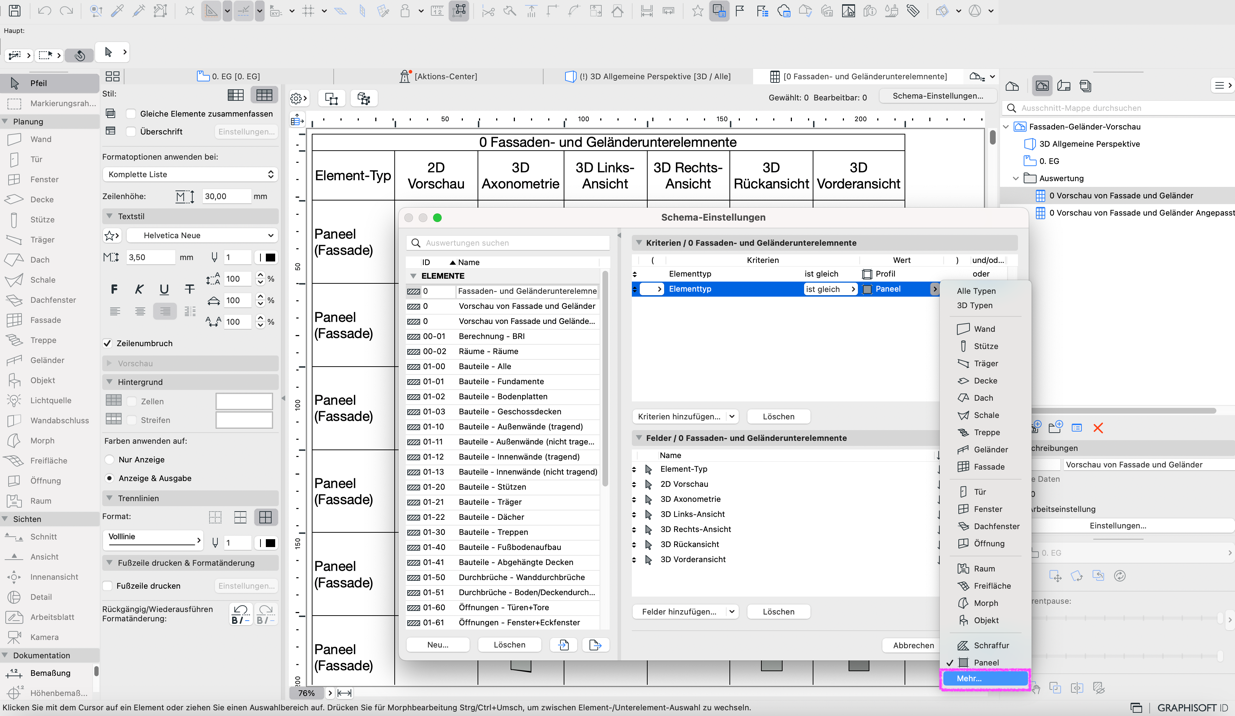Screen dimensions: 1235x716
Task: Apply underline (U) text formatting
Action: coord(164,289)
